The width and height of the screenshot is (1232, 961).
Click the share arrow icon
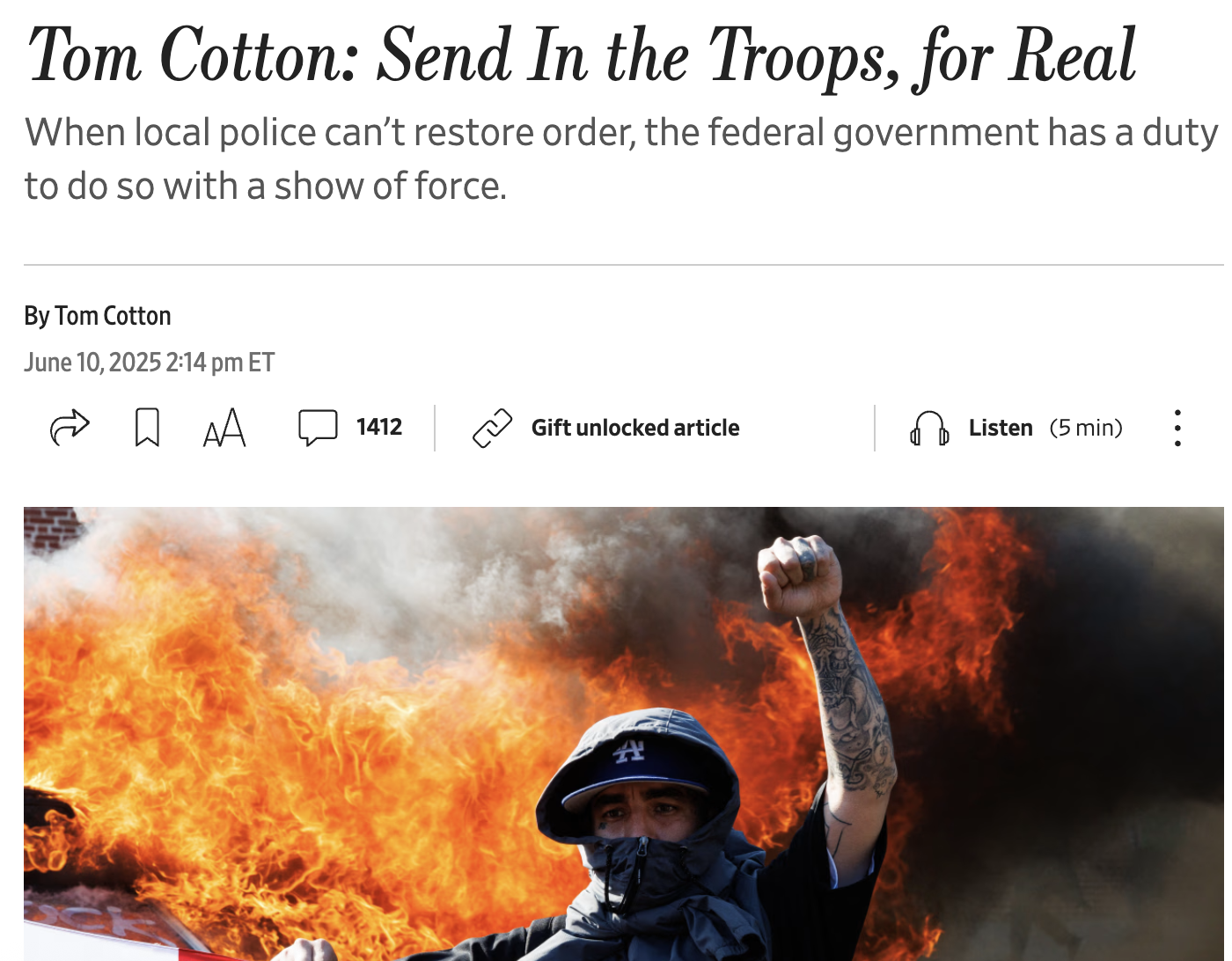tap(70, 428)
